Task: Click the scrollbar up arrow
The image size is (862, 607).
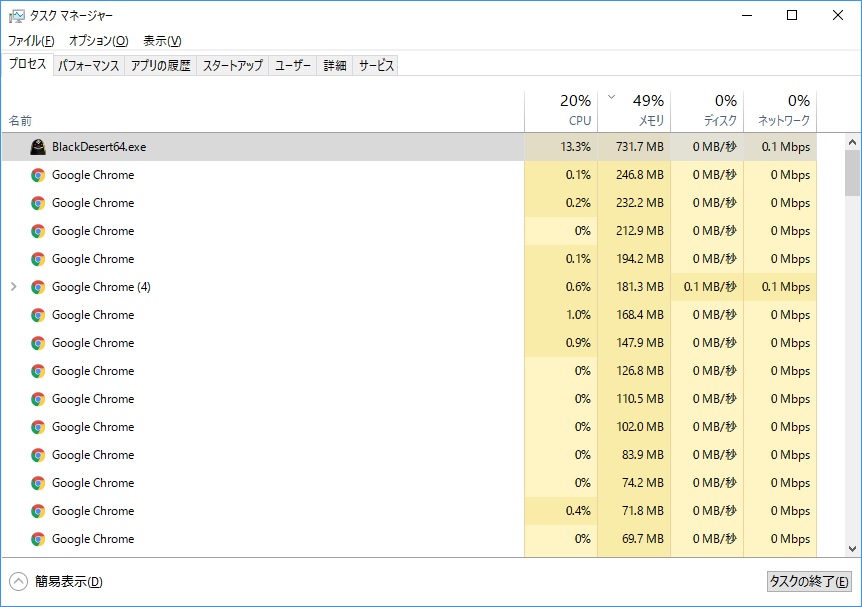Action: tap(852, 142)
